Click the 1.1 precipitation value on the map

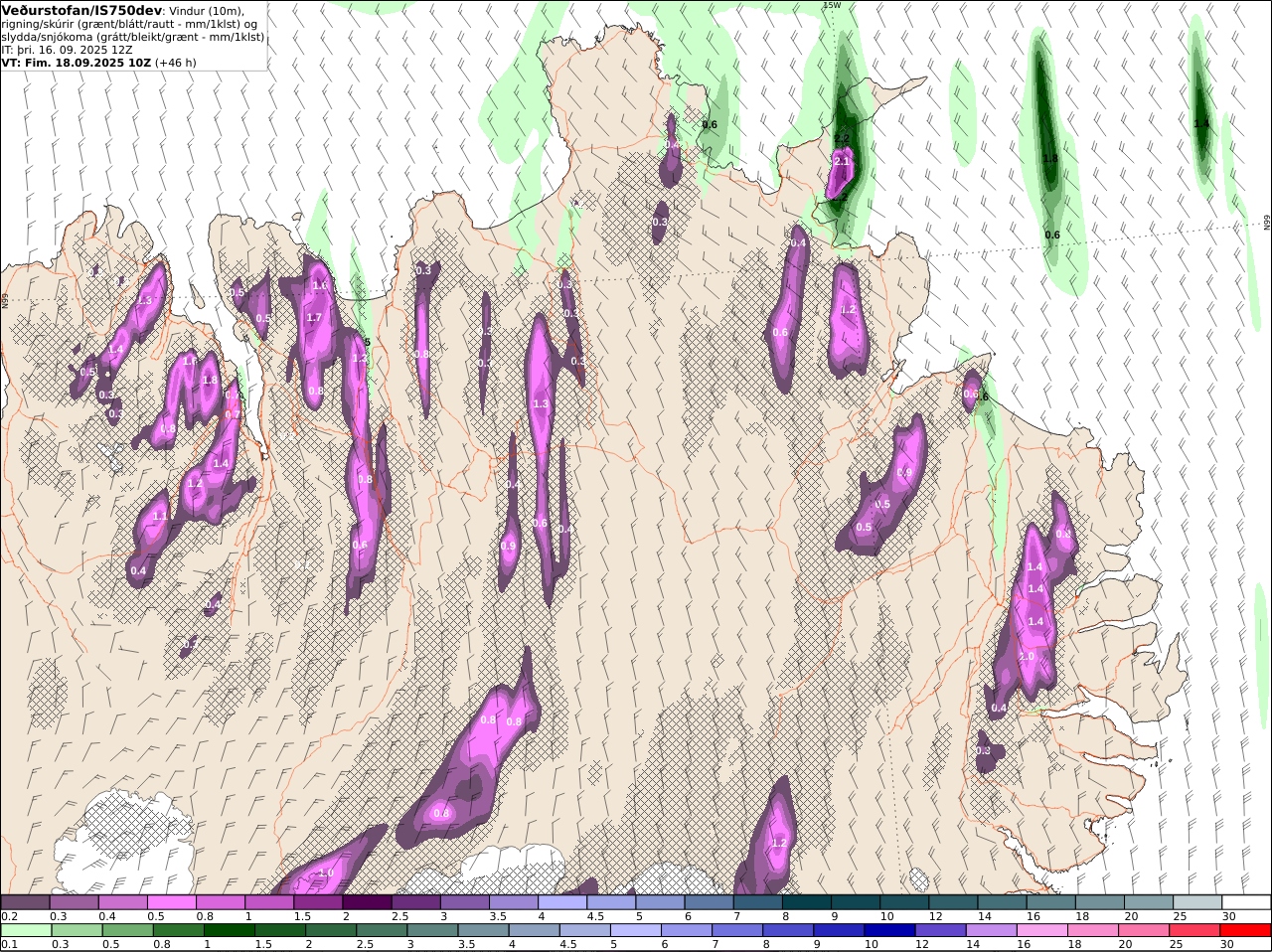[160, 516]
